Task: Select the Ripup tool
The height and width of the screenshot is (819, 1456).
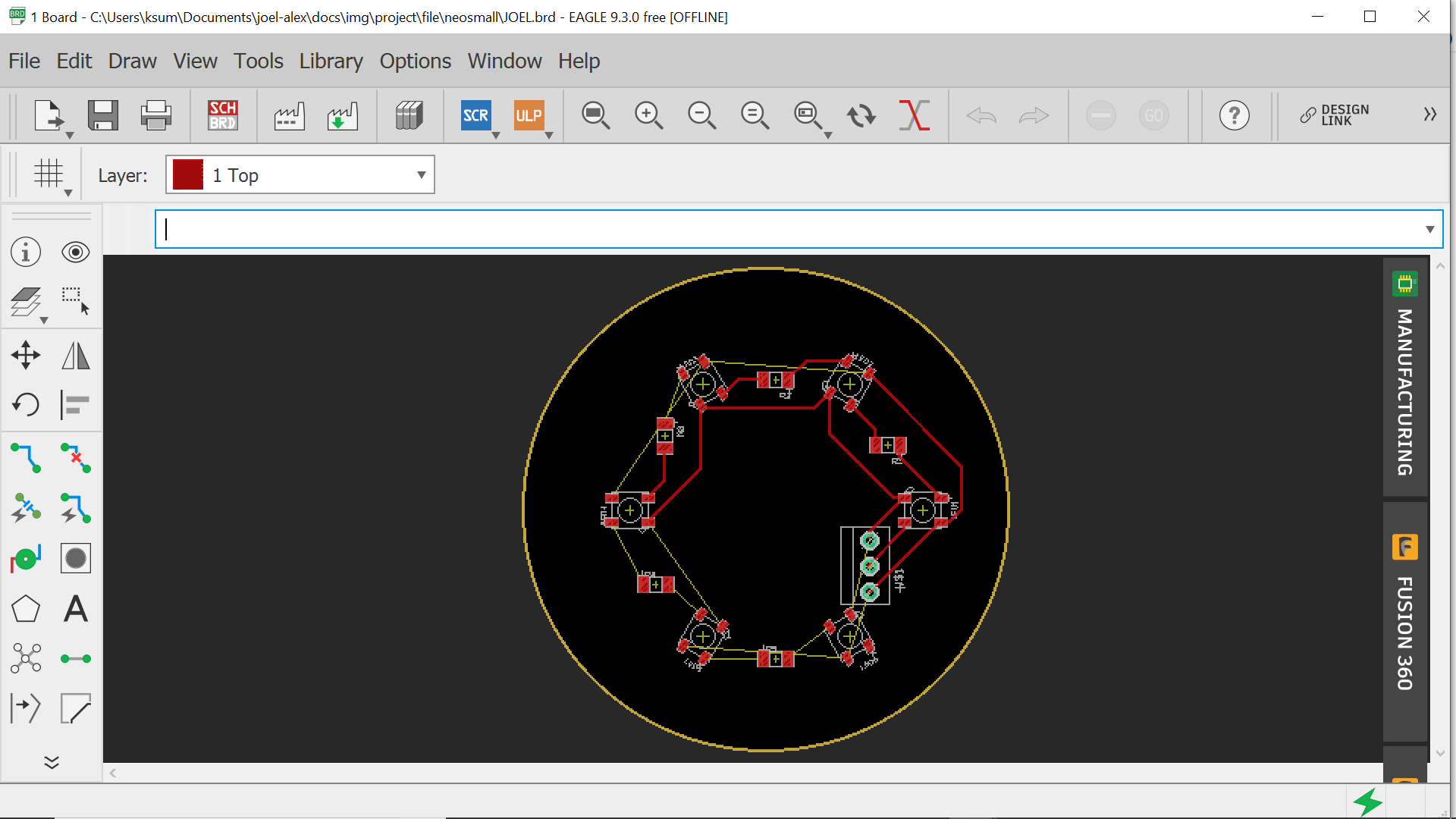Action: point(75,458)
